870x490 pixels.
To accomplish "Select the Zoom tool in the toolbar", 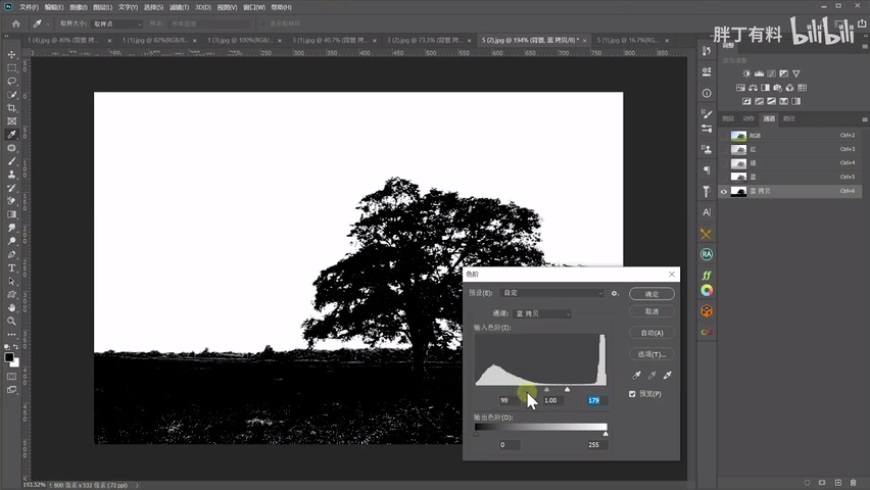I will pos(12,321).
